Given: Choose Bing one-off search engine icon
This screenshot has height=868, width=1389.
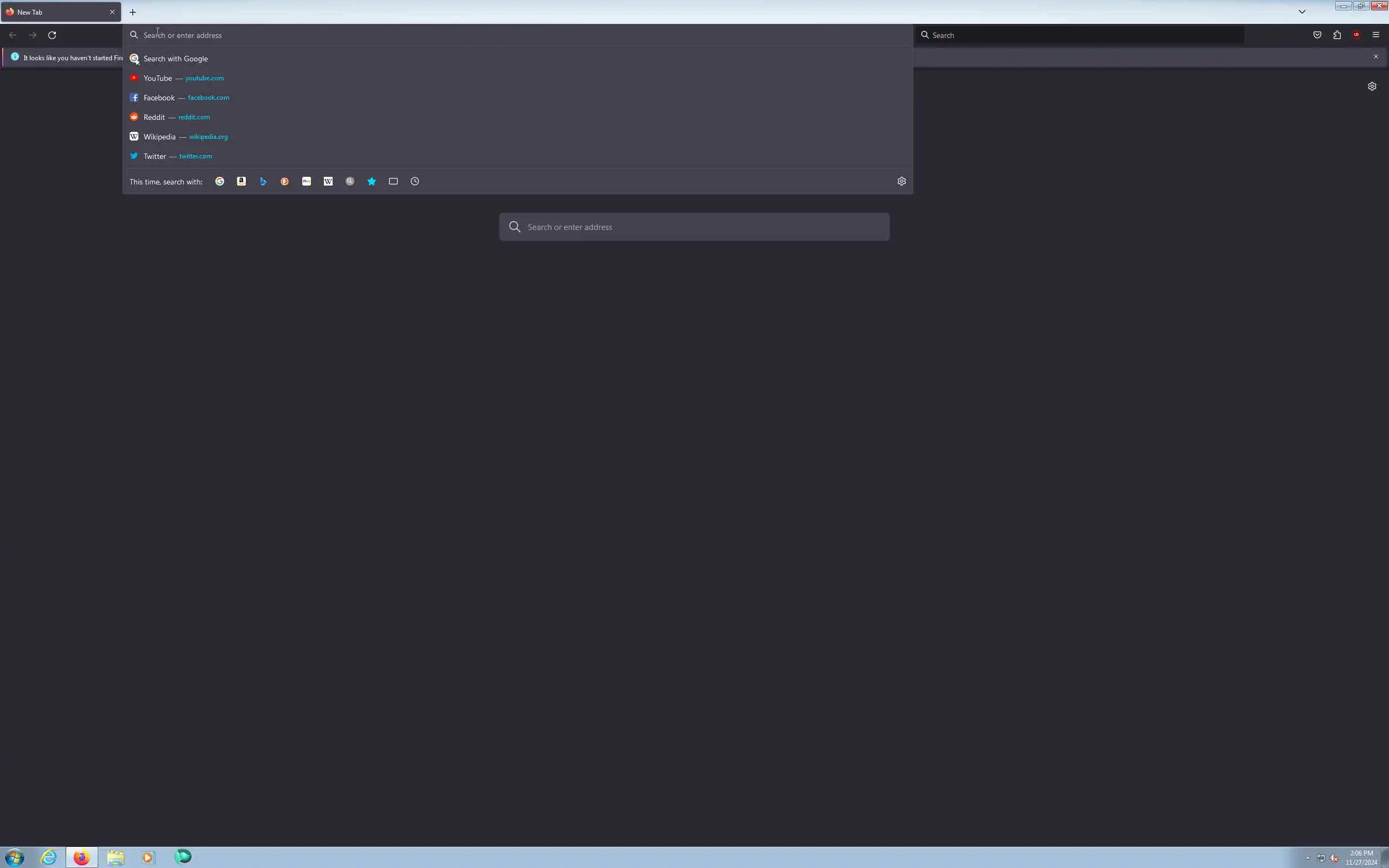Looking at the screenshot, I should click(x=263, y=181).
